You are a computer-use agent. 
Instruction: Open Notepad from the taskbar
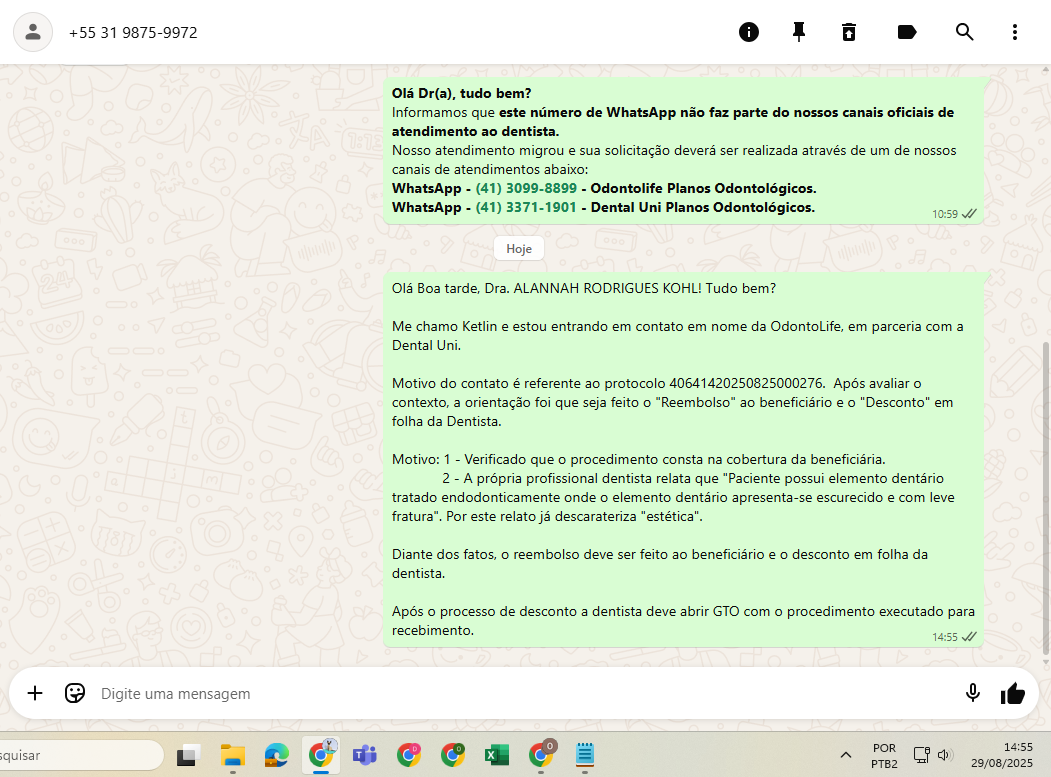(584, 756)
